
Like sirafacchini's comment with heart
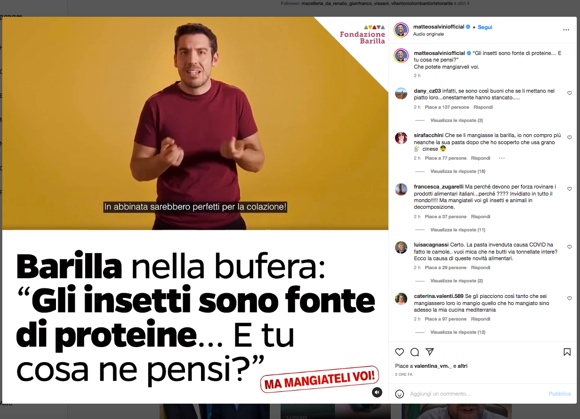[570, 137]
